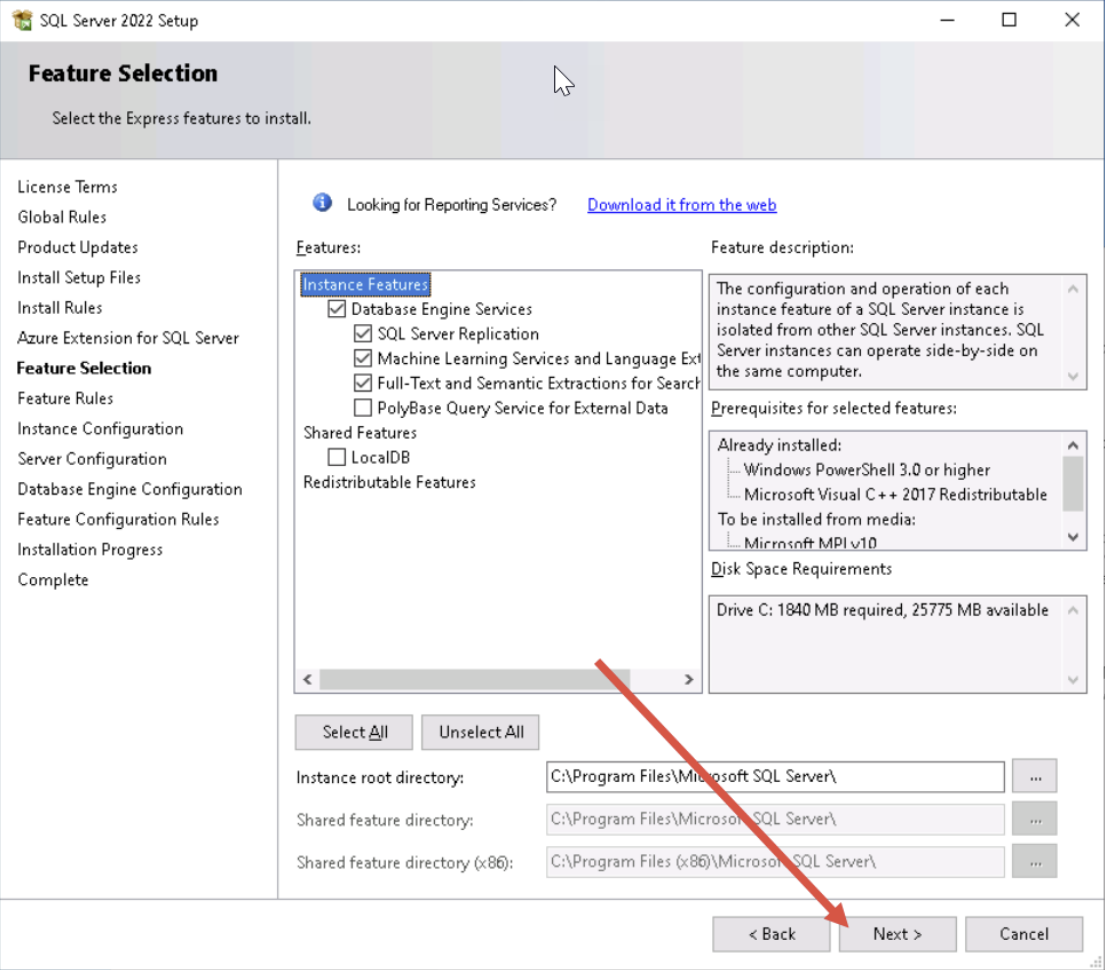
Task: Click browse button for Shared feature directory (x86)
Action: [1035, 861]
